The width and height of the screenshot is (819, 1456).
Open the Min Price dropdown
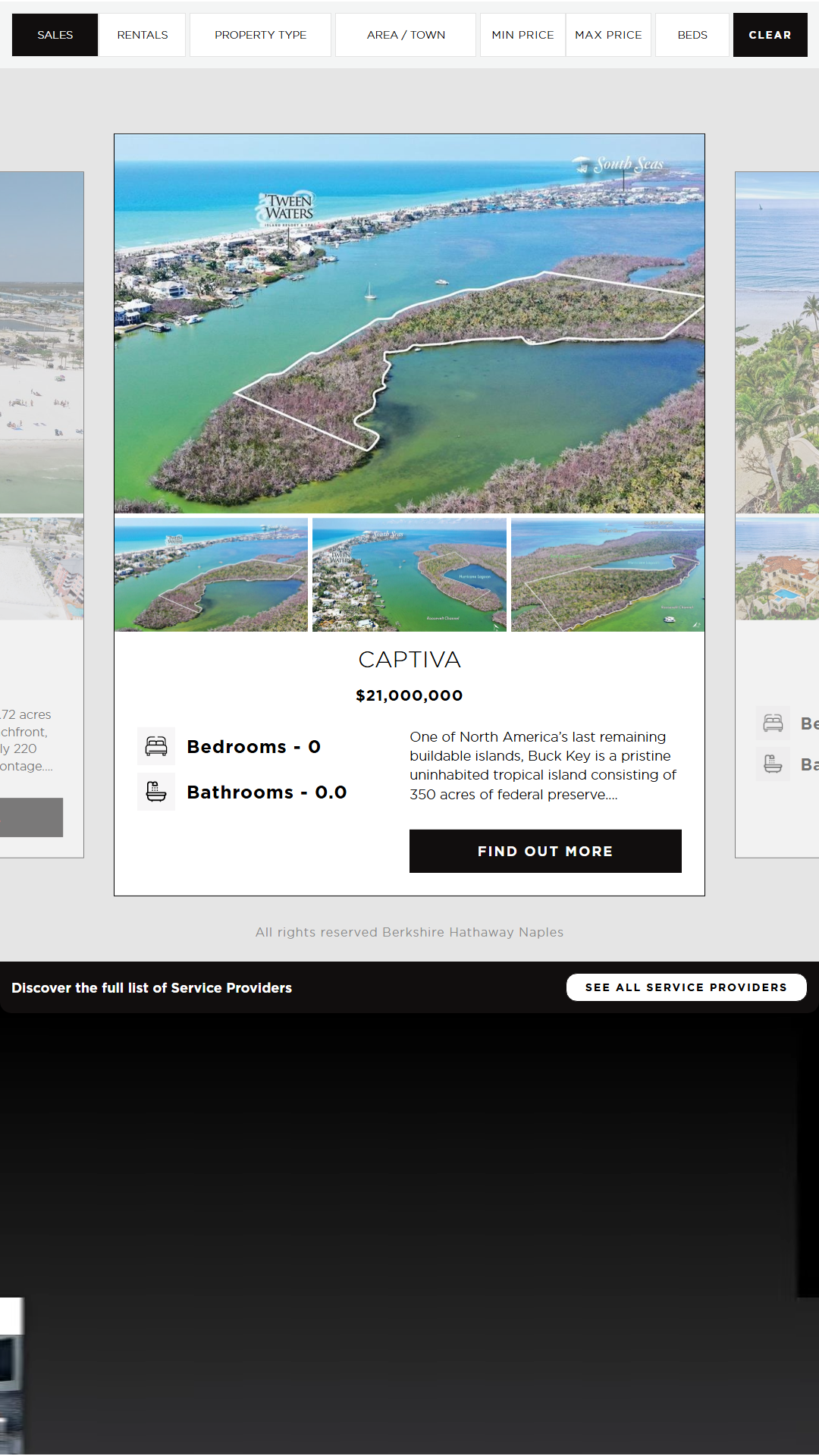tap(522, 35)
